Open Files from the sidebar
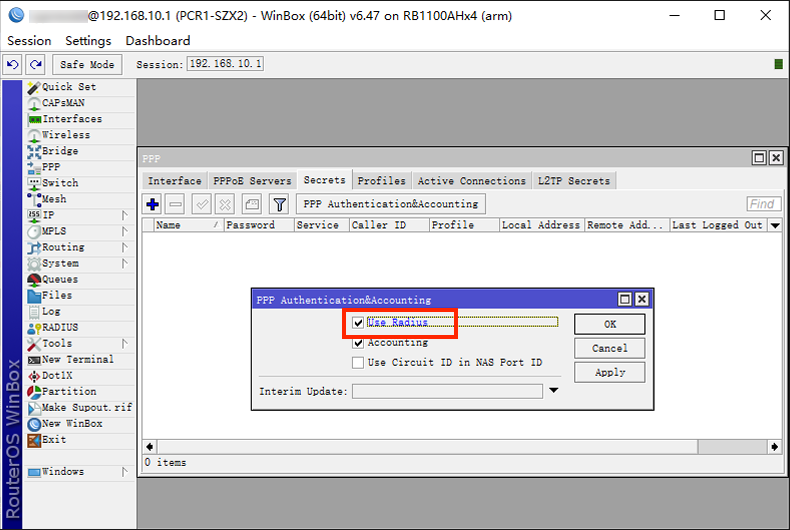This screenshot has height=530, width=790. pos(81,295)
